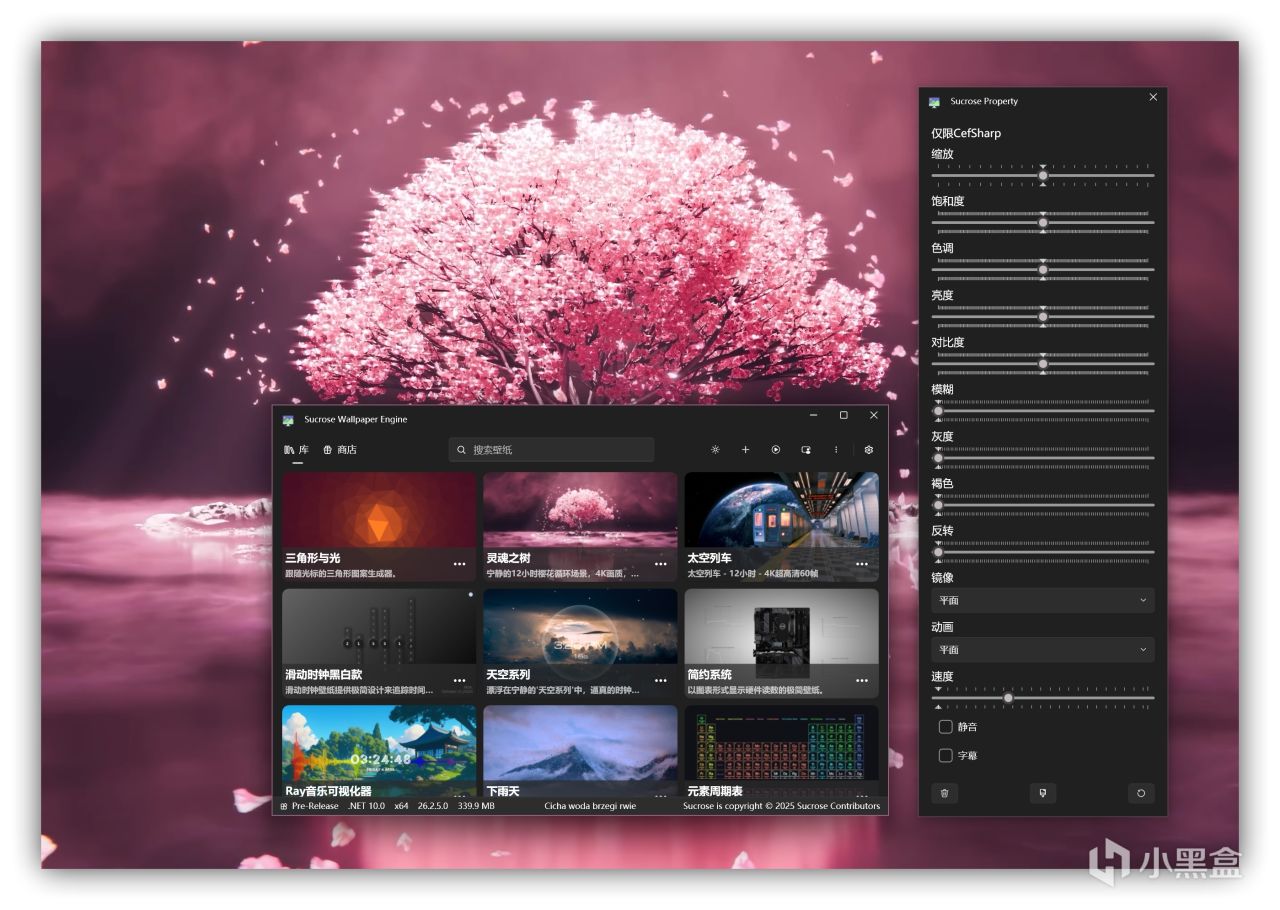Screen dimensions: 1280x910
Task: Switch to the 商店 tab
Action: [340, 450]
